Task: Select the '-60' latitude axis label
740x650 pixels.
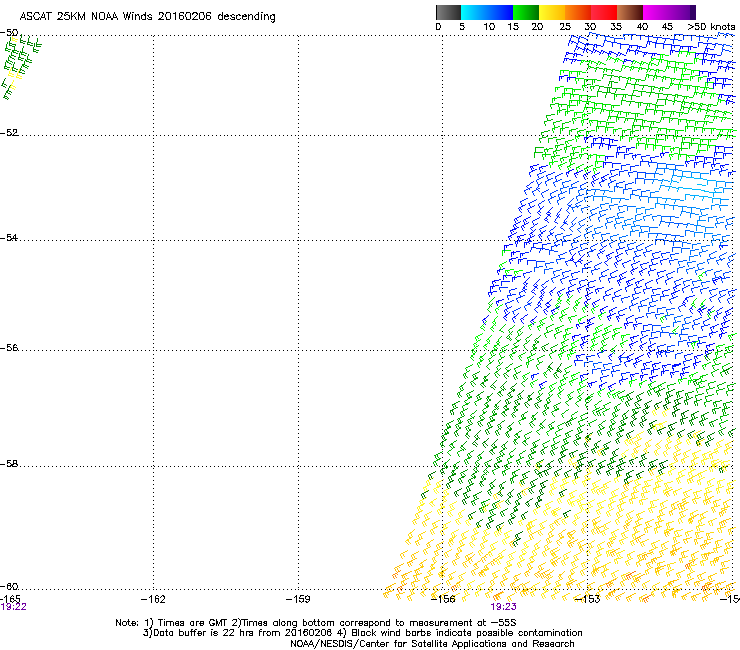Action: pyautogui.click(x=9, y=587)
